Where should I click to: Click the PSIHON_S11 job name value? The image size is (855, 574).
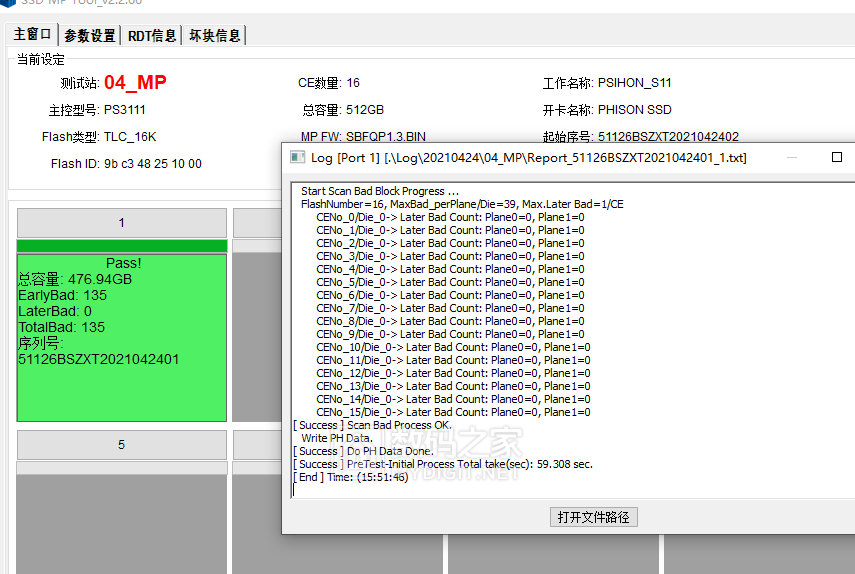635,83
